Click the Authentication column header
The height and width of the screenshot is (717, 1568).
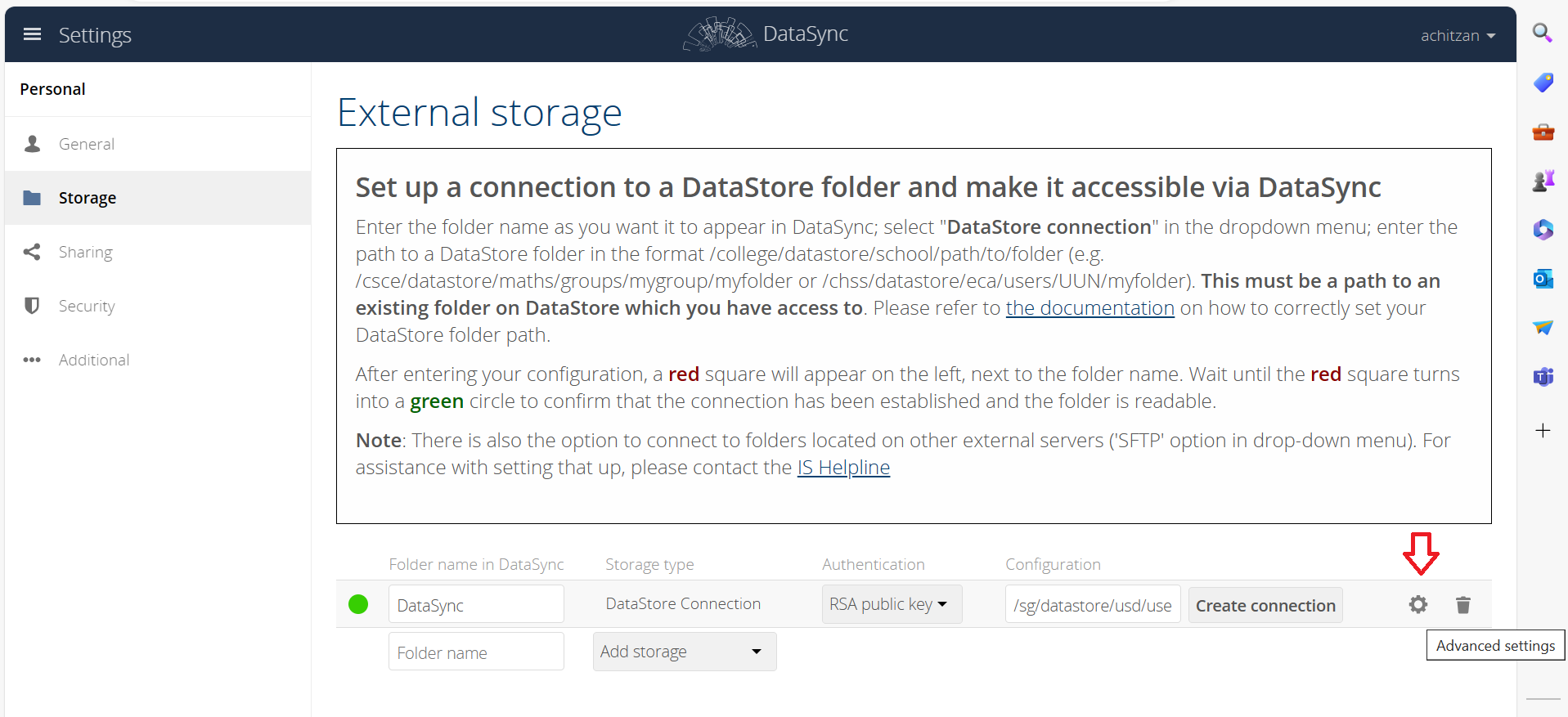coord(874,564)
